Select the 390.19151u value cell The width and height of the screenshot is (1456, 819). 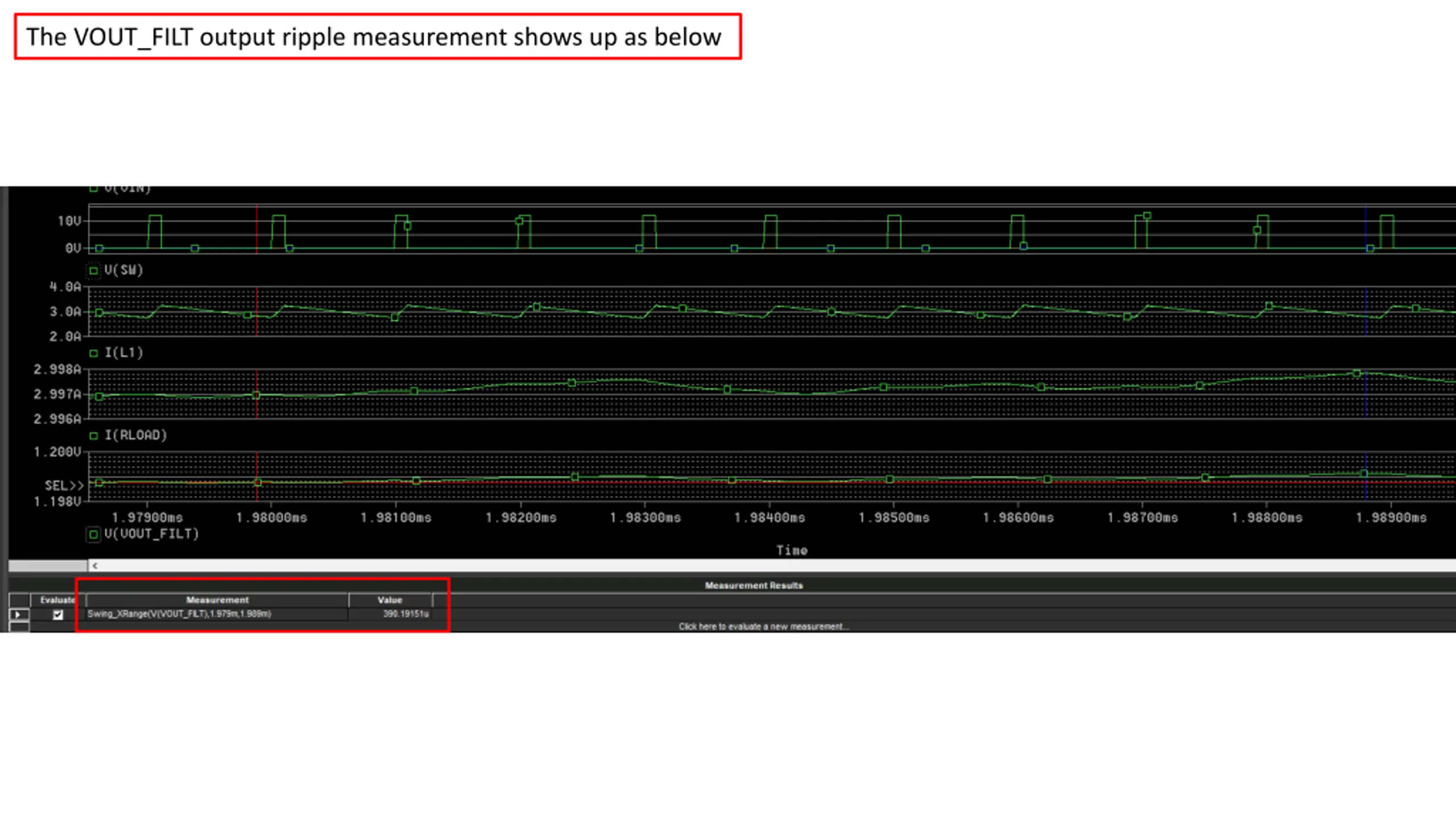point(390,614)
